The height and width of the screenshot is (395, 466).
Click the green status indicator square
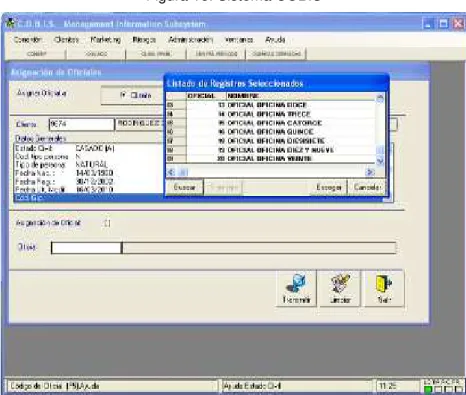pos(429,389)
